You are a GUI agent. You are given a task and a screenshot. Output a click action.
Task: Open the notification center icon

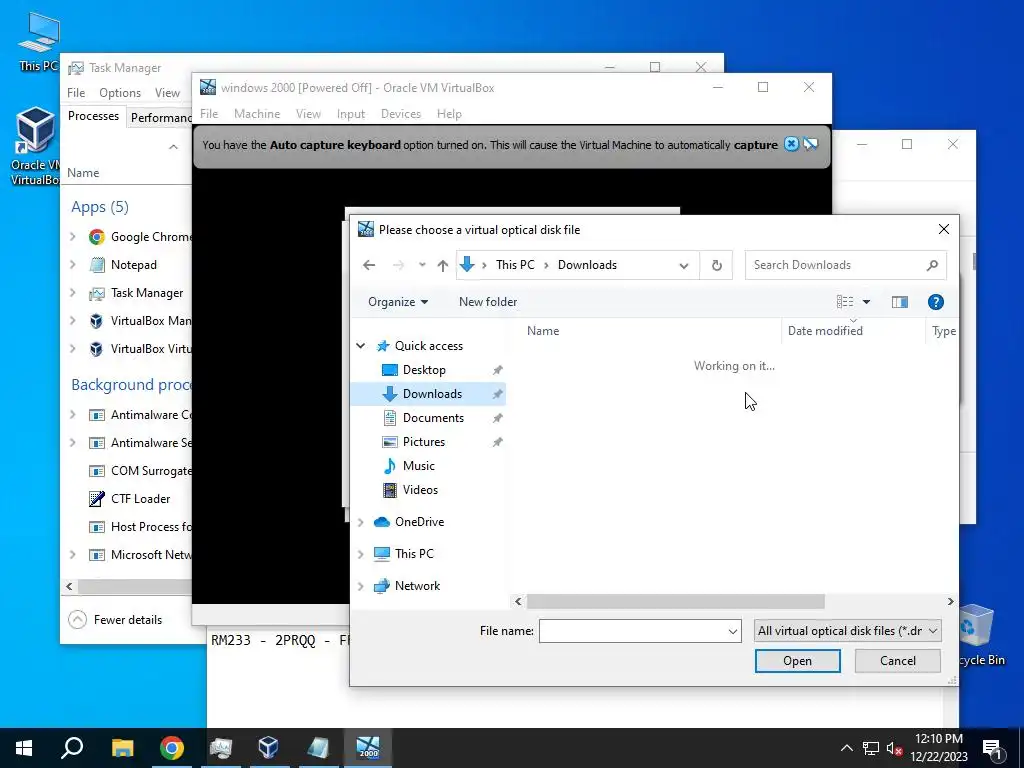[993, 748]
